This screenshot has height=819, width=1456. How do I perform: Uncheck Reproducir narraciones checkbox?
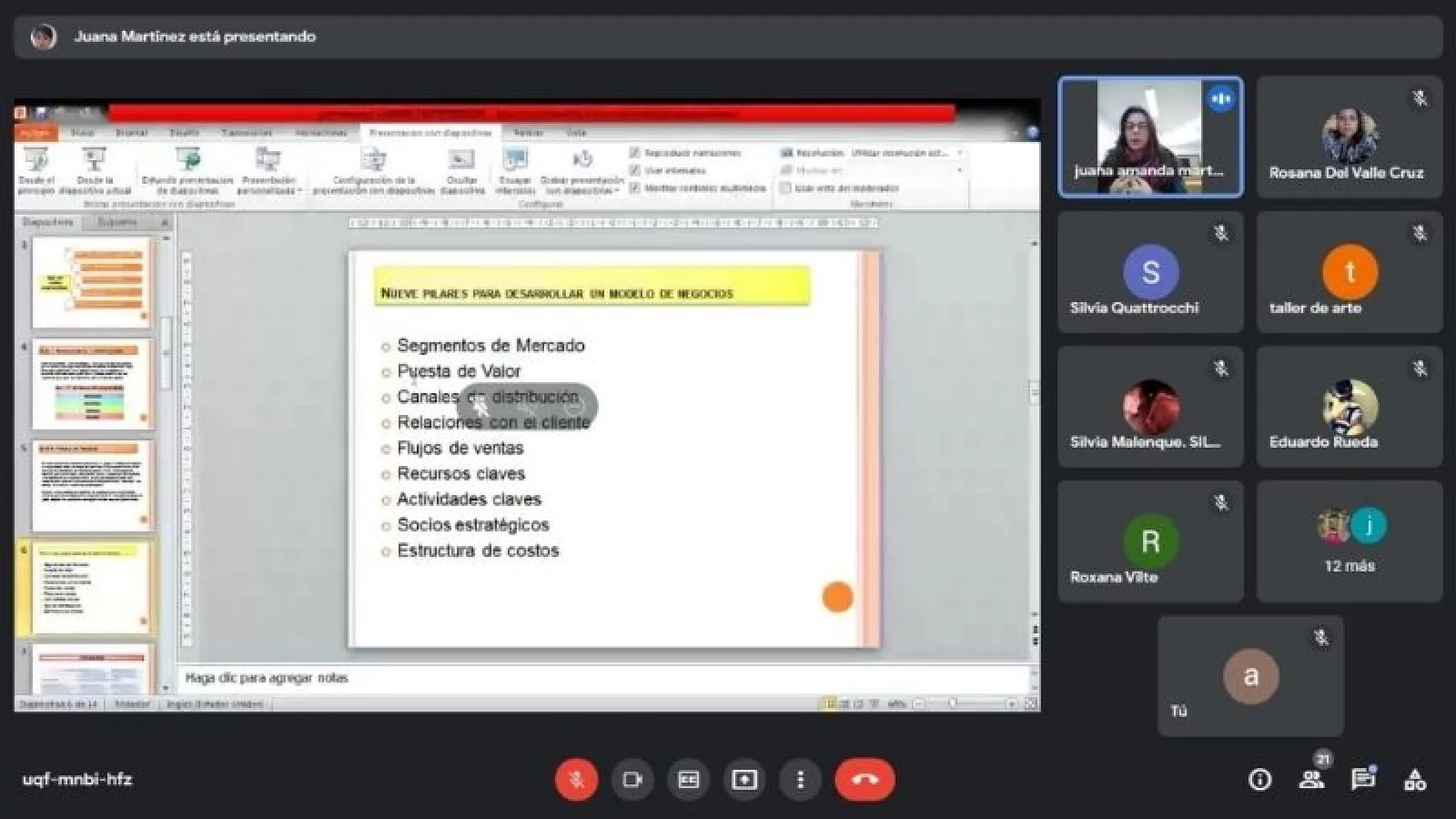[x=635, y=153]
